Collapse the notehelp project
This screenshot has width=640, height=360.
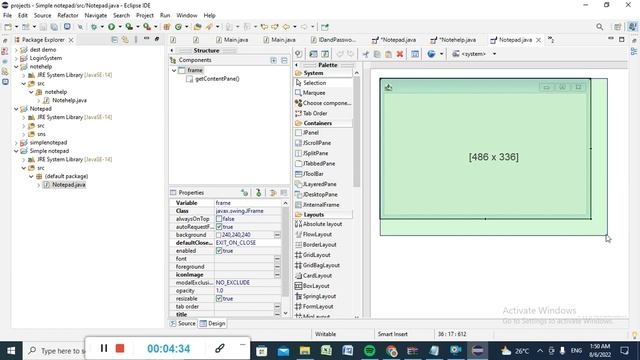pos(16,67)
